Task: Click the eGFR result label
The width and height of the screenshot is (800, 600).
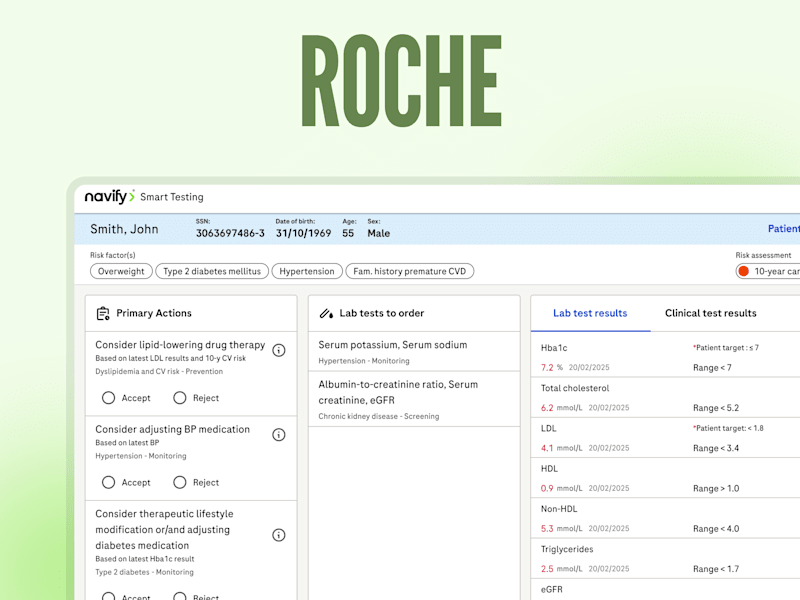Action: (x=552, y=589)
